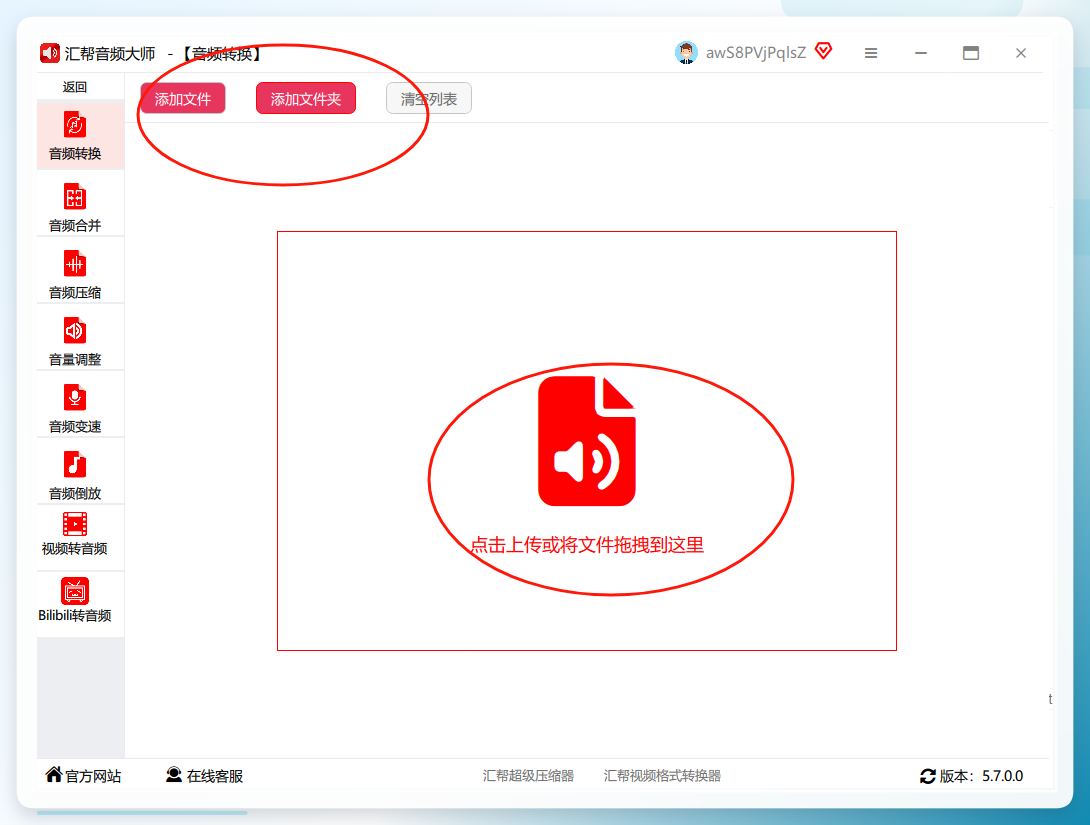Click the 版本: 5.7.0.0 version text
The width and height of the screenshot is (1090, 825).
click(x=982, y=776)
